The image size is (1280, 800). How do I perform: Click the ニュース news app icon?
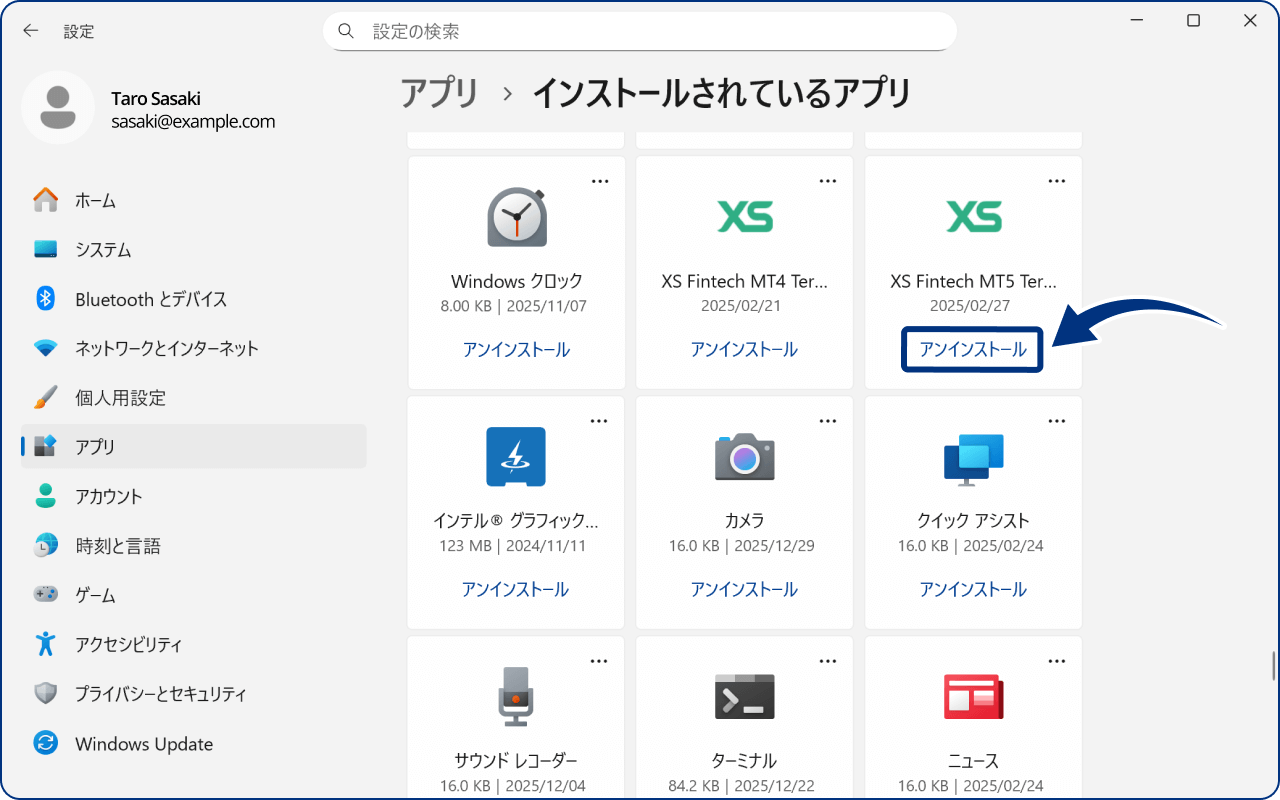pyautogui.click(x=973, y=697)
